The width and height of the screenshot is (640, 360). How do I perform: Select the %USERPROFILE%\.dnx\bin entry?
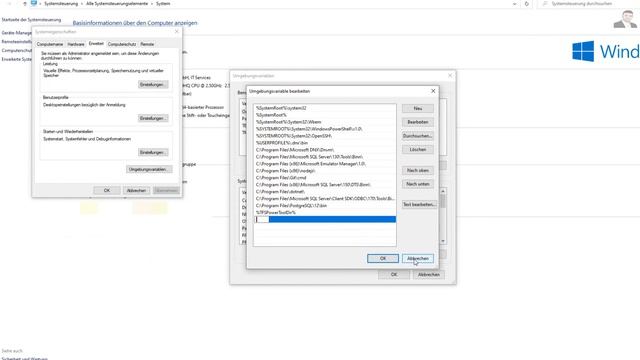pyautogui.click(x=325, y=143)
